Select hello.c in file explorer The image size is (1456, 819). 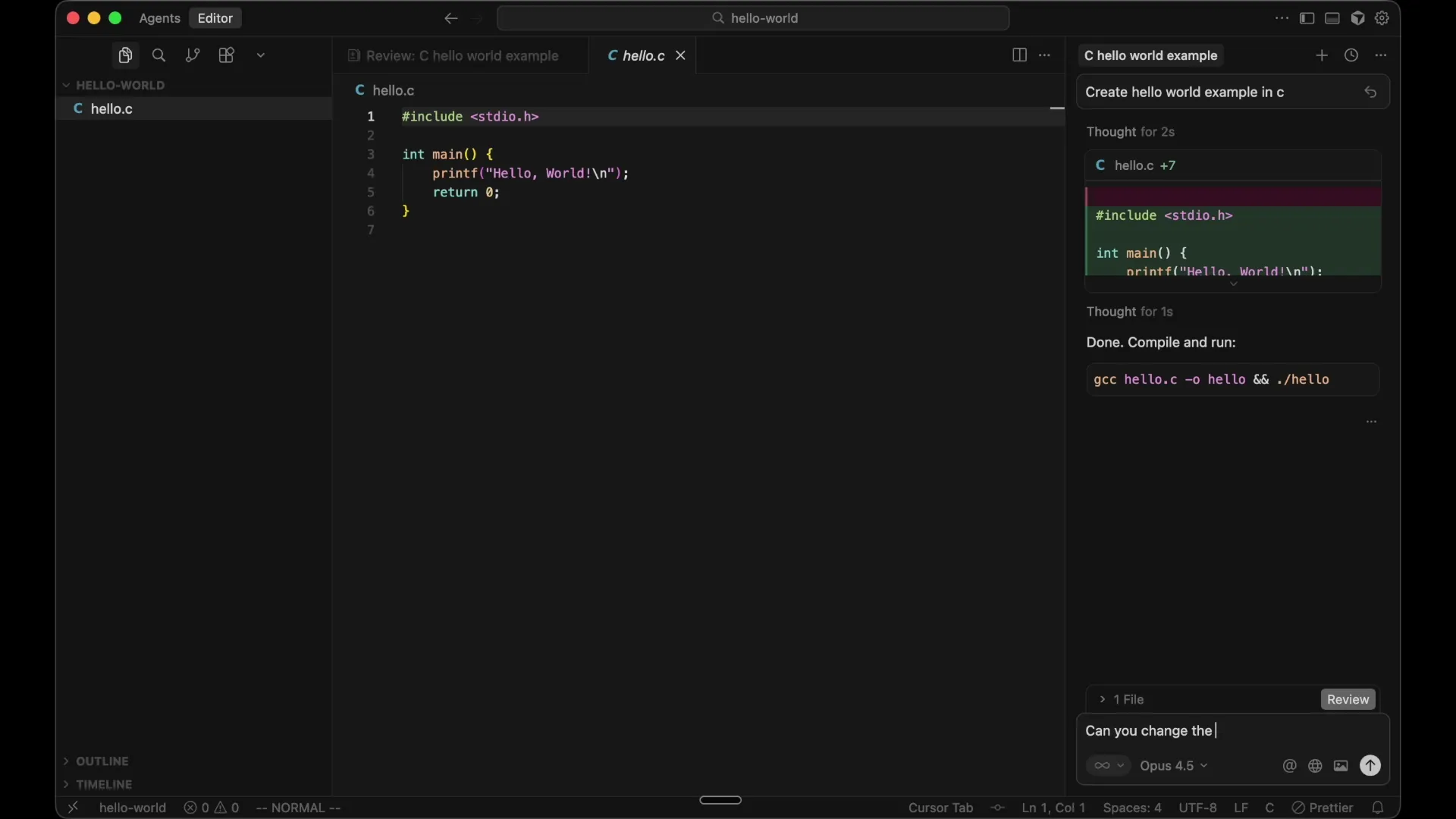point(112,109)
